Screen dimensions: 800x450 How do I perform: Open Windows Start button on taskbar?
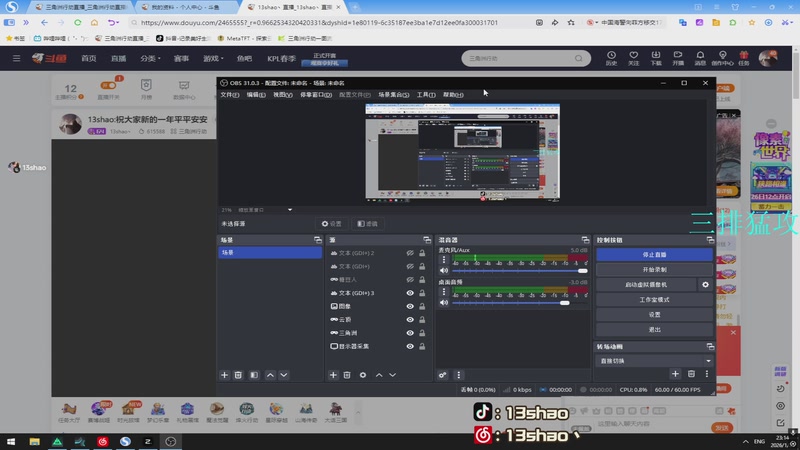[11, 441]
